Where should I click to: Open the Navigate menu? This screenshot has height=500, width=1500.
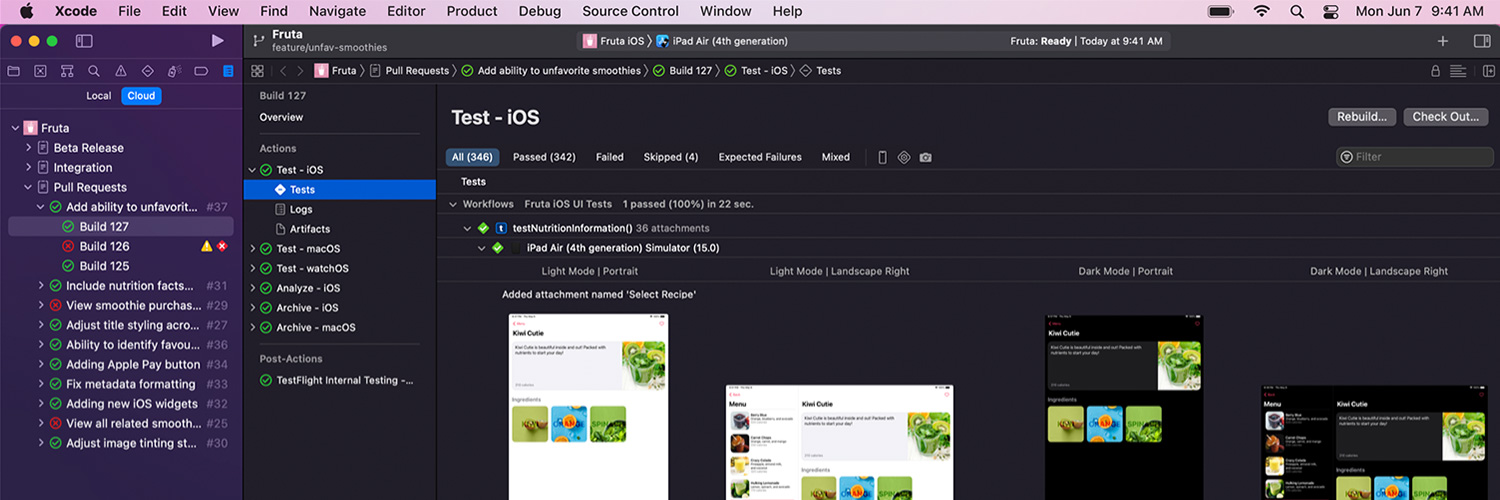337,12
